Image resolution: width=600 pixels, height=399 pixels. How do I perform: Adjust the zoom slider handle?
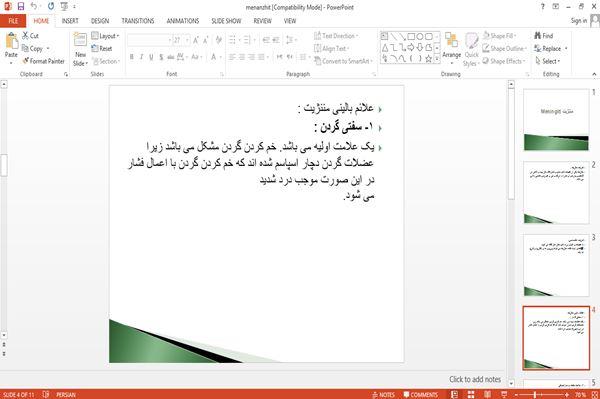[535, 394]
